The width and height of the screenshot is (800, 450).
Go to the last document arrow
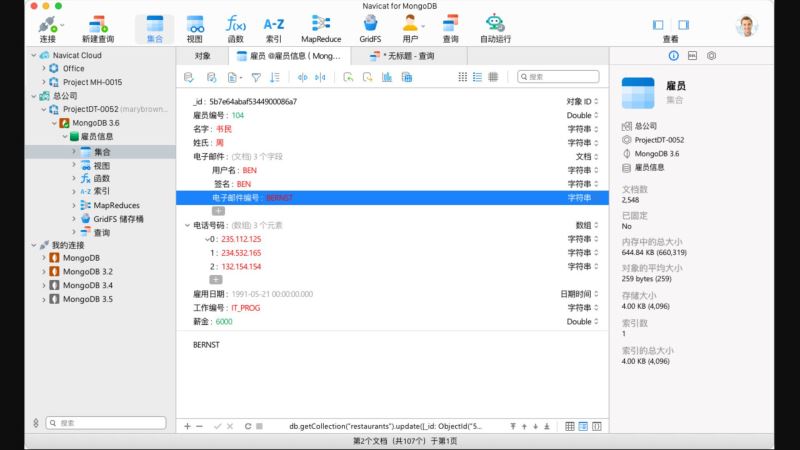pyautogui.click(x=546, y=426)
